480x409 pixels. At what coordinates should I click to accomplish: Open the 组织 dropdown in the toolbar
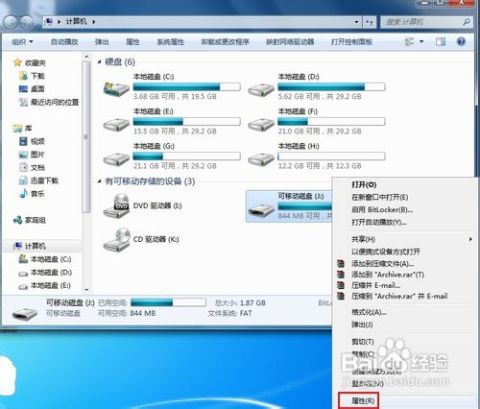pos(22,42)
